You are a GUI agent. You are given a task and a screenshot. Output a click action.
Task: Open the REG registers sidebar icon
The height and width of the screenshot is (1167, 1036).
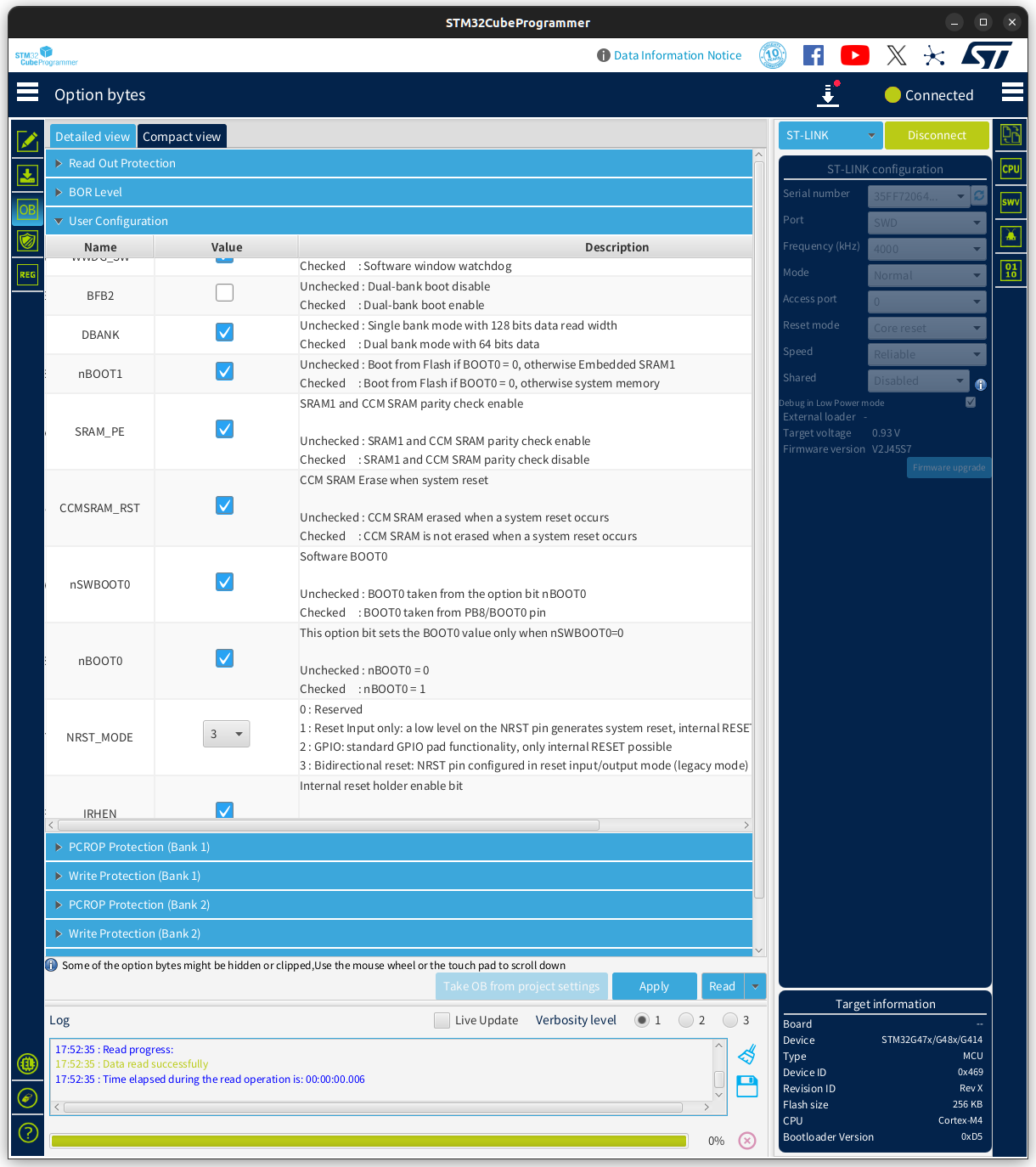27,274
